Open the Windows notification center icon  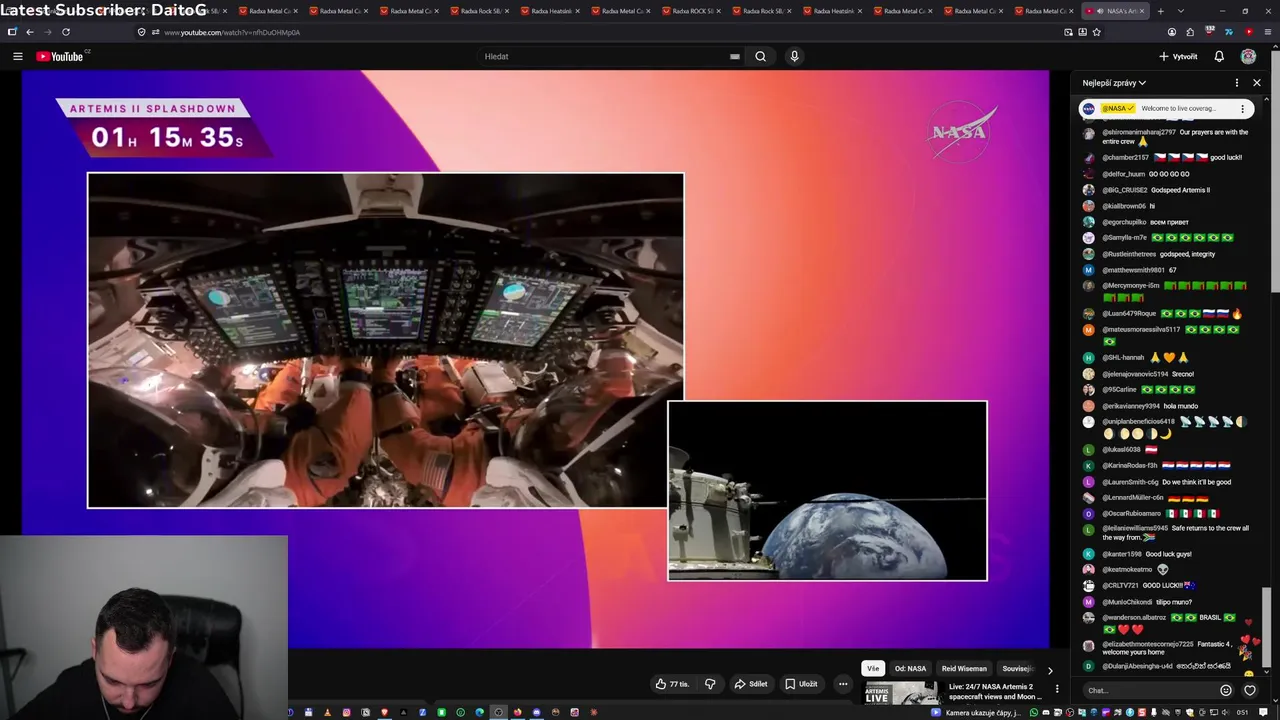[1265, 712]
